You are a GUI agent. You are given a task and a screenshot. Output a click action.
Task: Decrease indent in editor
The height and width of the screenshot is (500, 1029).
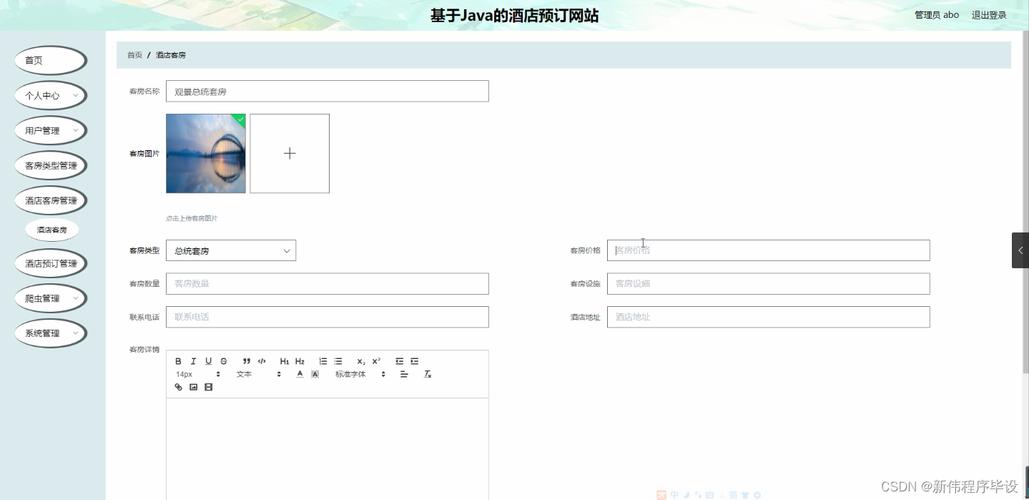[399, 361]
